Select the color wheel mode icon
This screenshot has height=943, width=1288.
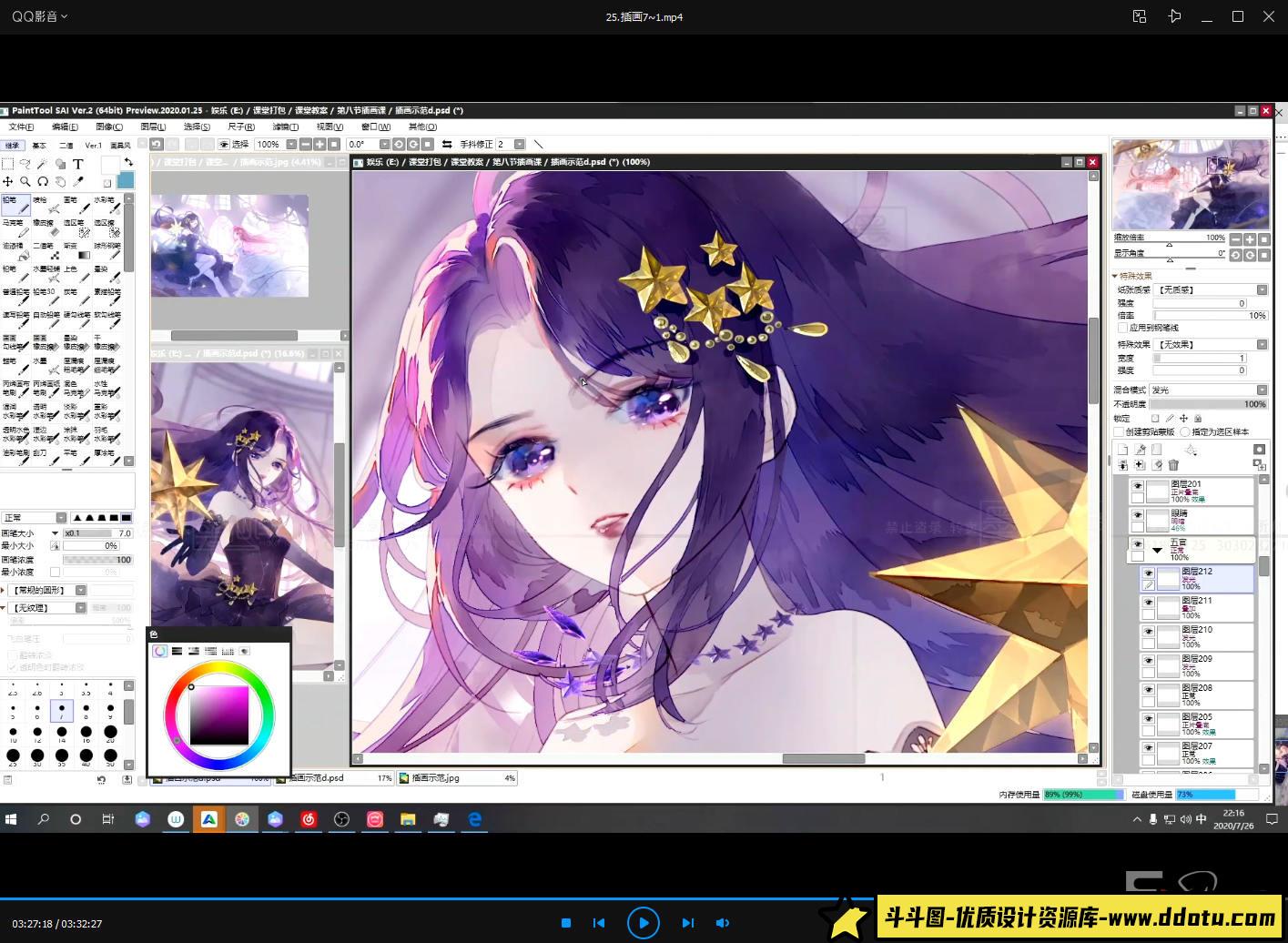(160, 651)
